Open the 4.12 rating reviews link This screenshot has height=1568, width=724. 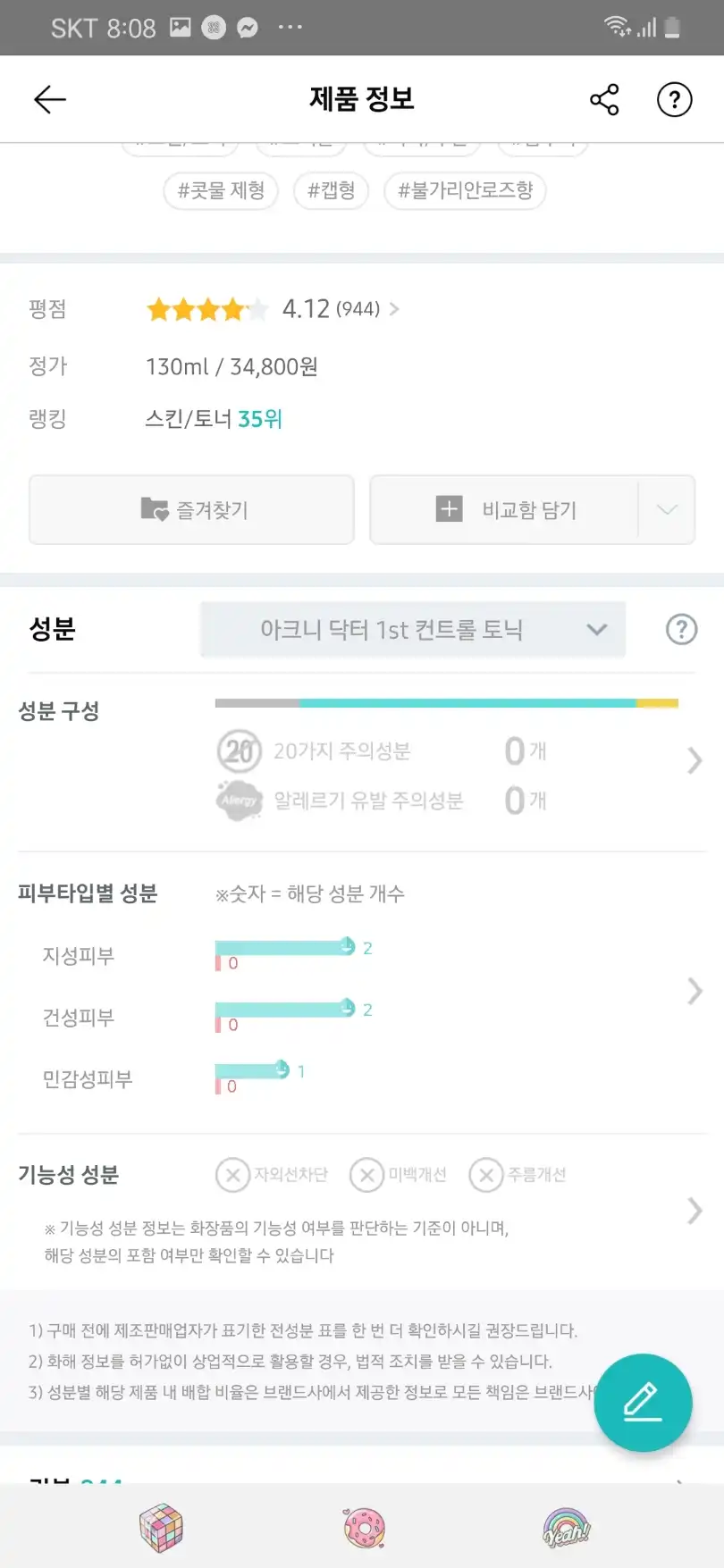(x=340, y=309)
